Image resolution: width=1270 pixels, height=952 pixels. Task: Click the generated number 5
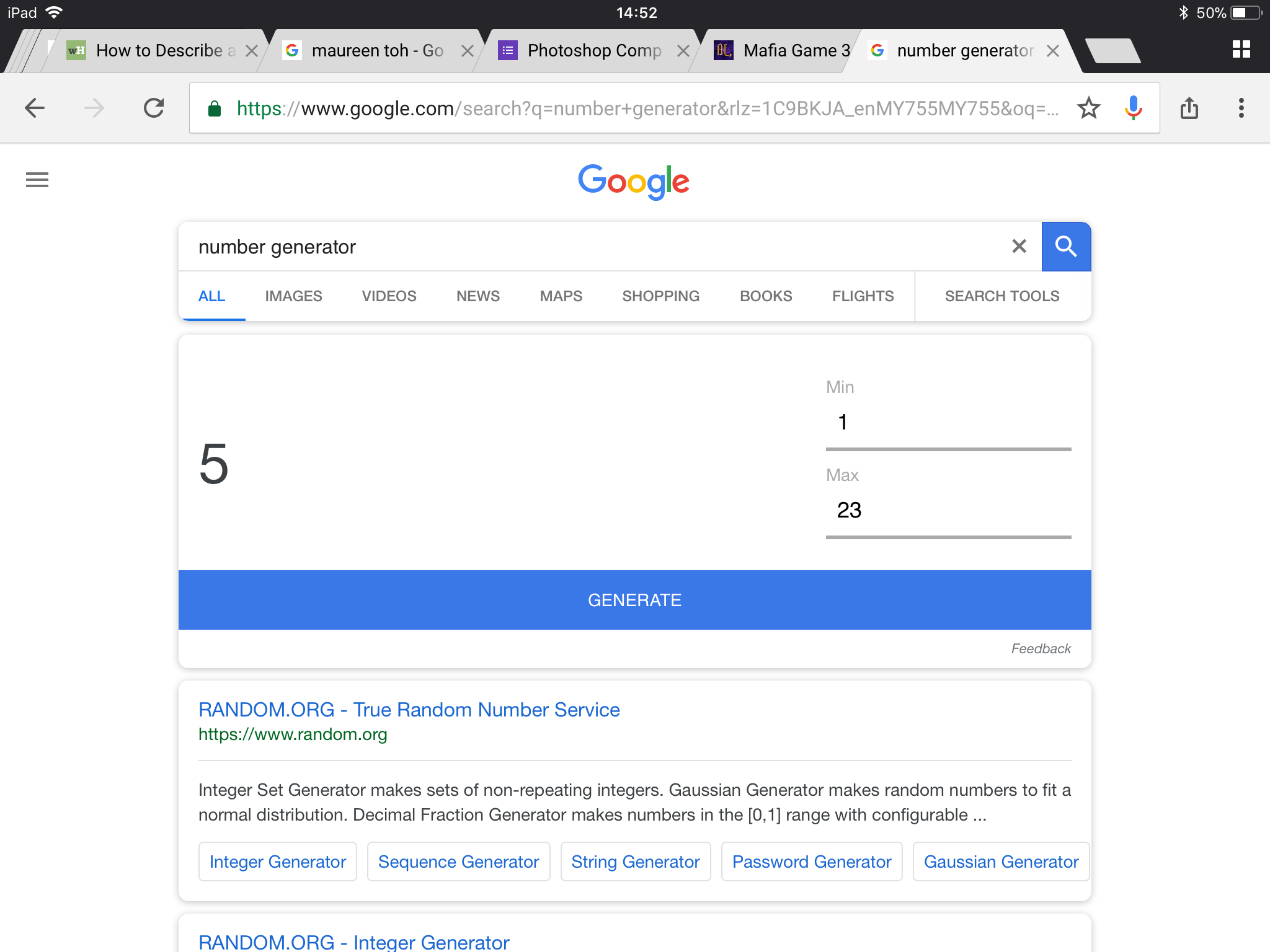pyautogui.click(x=214, y=464)
